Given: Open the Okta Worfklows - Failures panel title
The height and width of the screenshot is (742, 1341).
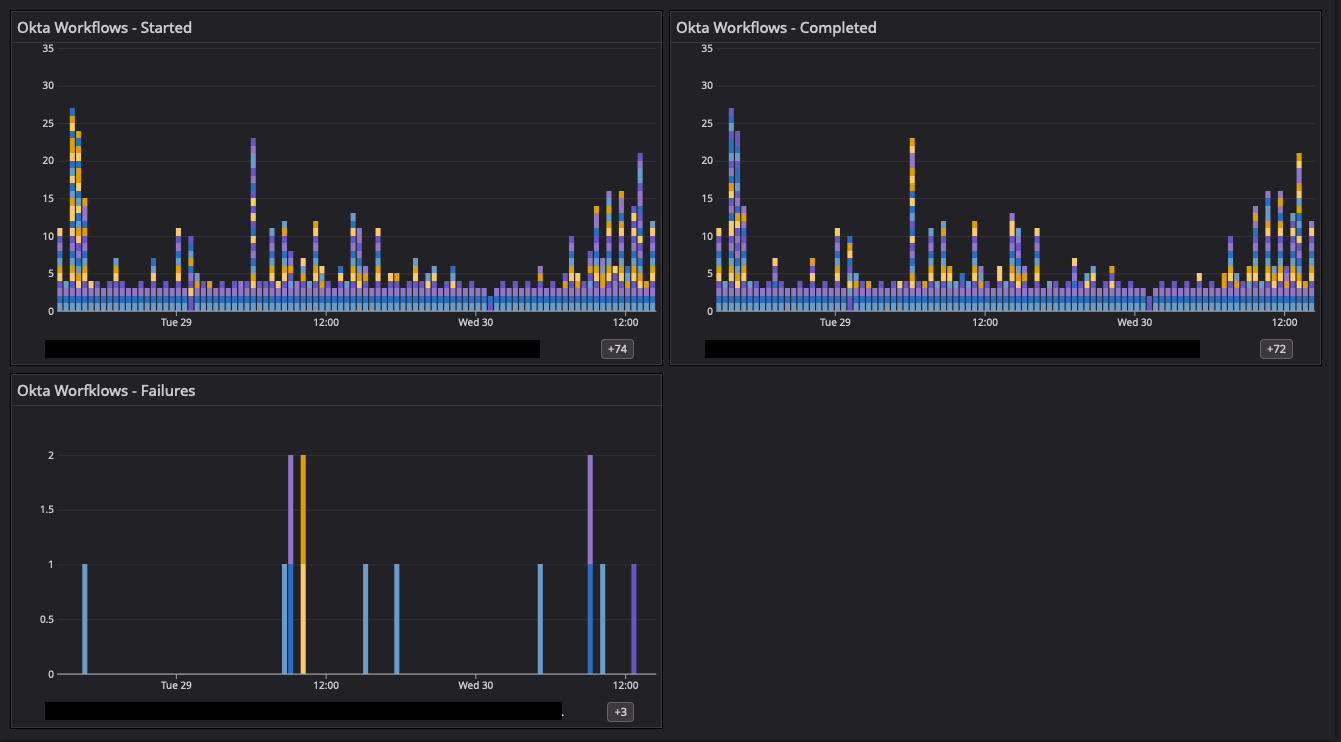Looking at the screenshot, I should pos(106,391).
